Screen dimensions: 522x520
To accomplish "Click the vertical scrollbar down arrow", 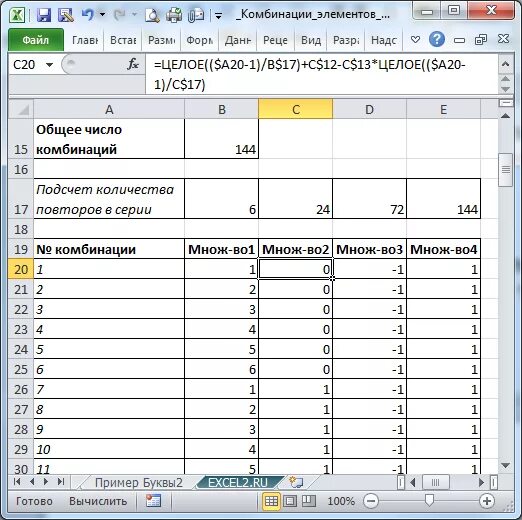I will click(x=506, y=465).
